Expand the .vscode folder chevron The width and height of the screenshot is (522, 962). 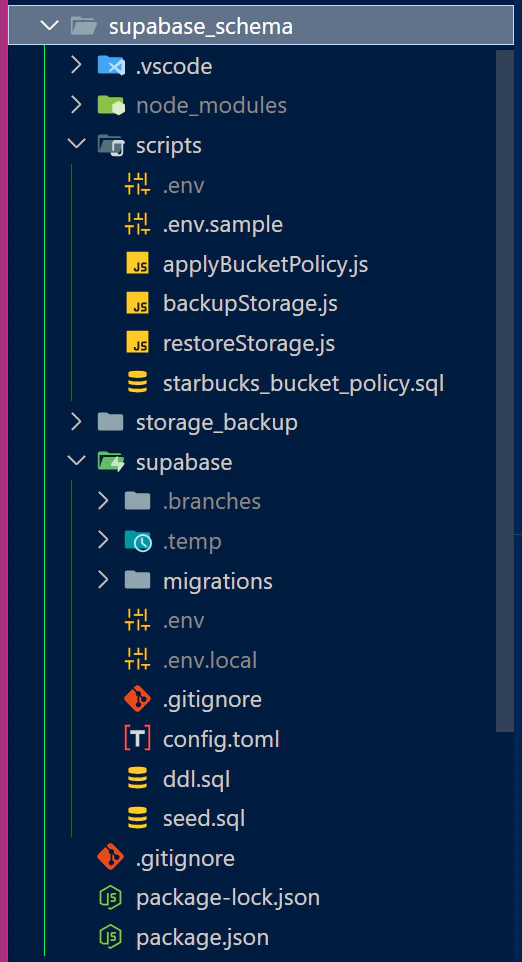tap(76, 65)
